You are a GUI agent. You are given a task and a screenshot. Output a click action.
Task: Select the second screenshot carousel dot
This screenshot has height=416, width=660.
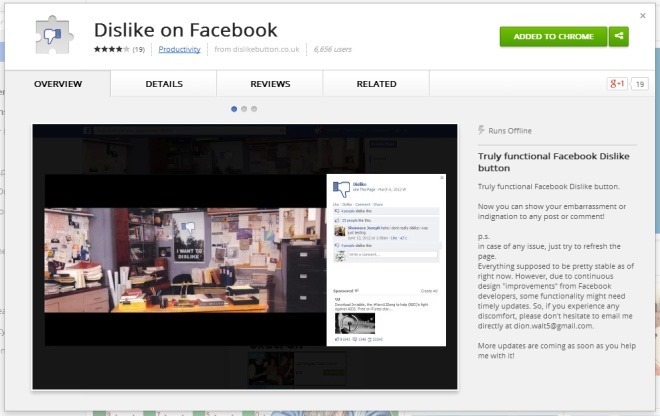click(x=244, y=108)
